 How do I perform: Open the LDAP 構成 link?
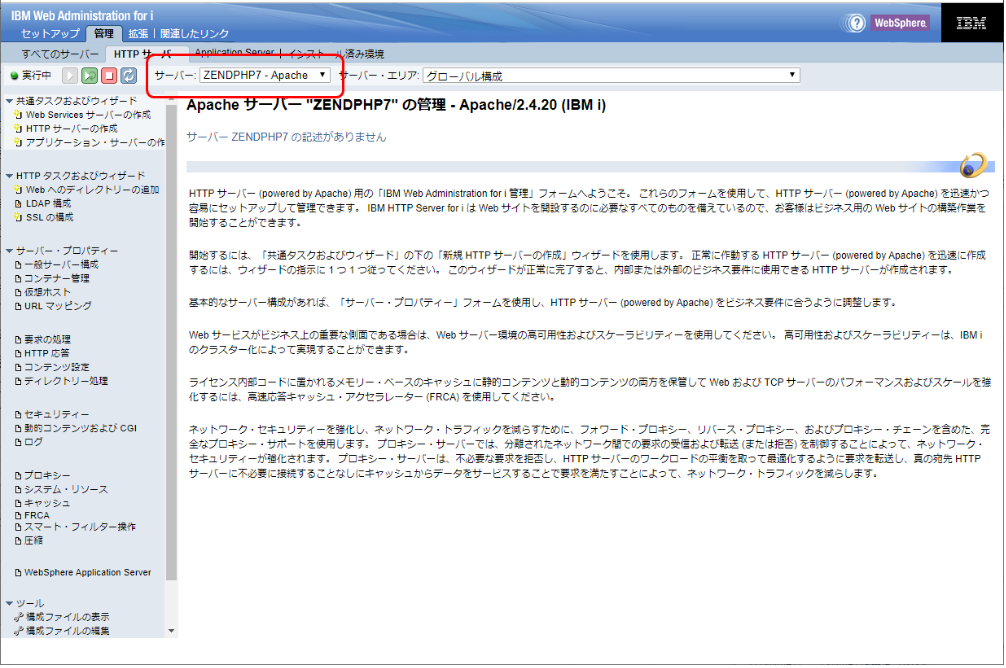(49, 204)
